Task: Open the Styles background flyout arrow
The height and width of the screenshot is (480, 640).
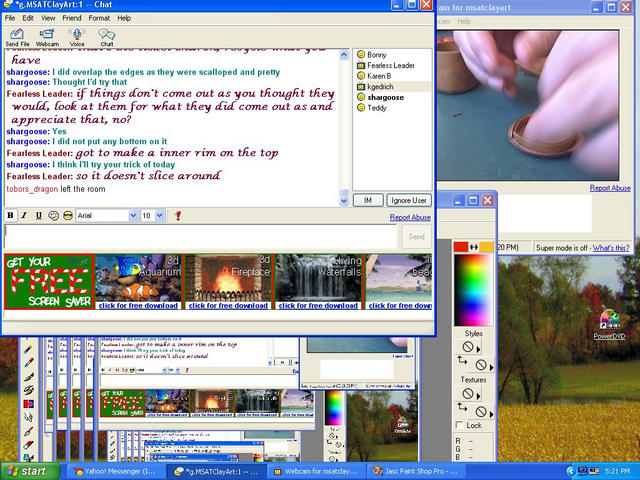Action: [x=491, y=367]
